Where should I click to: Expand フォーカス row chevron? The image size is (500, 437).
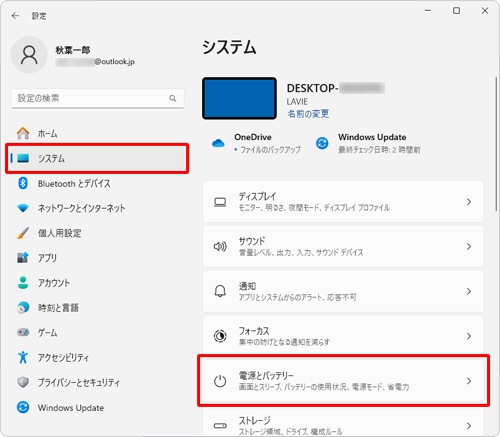click(x=469, y=336)
